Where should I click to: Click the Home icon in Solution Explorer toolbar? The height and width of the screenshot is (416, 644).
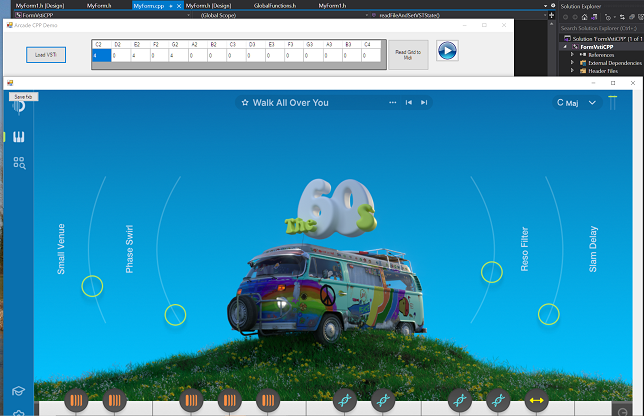click(584, 17)
